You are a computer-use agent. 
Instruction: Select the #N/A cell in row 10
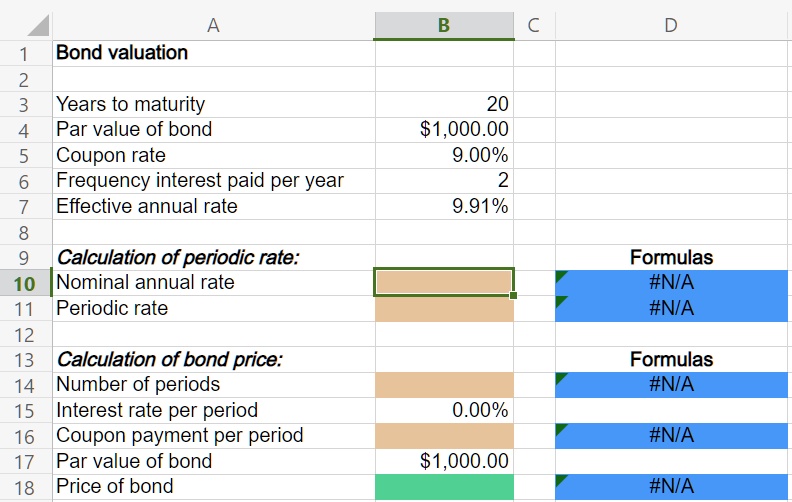pyautogui.click(x=671, y=283)
